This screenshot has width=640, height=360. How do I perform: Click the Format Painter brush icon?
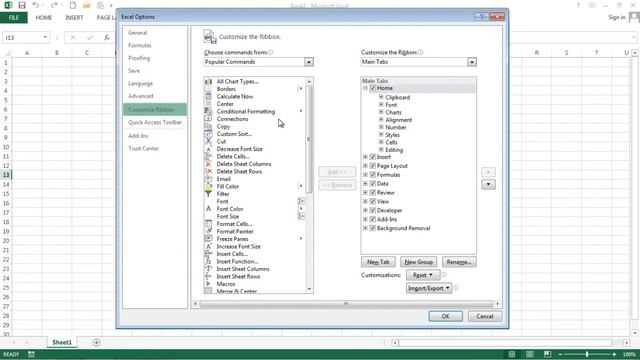(x=208, y=231)
